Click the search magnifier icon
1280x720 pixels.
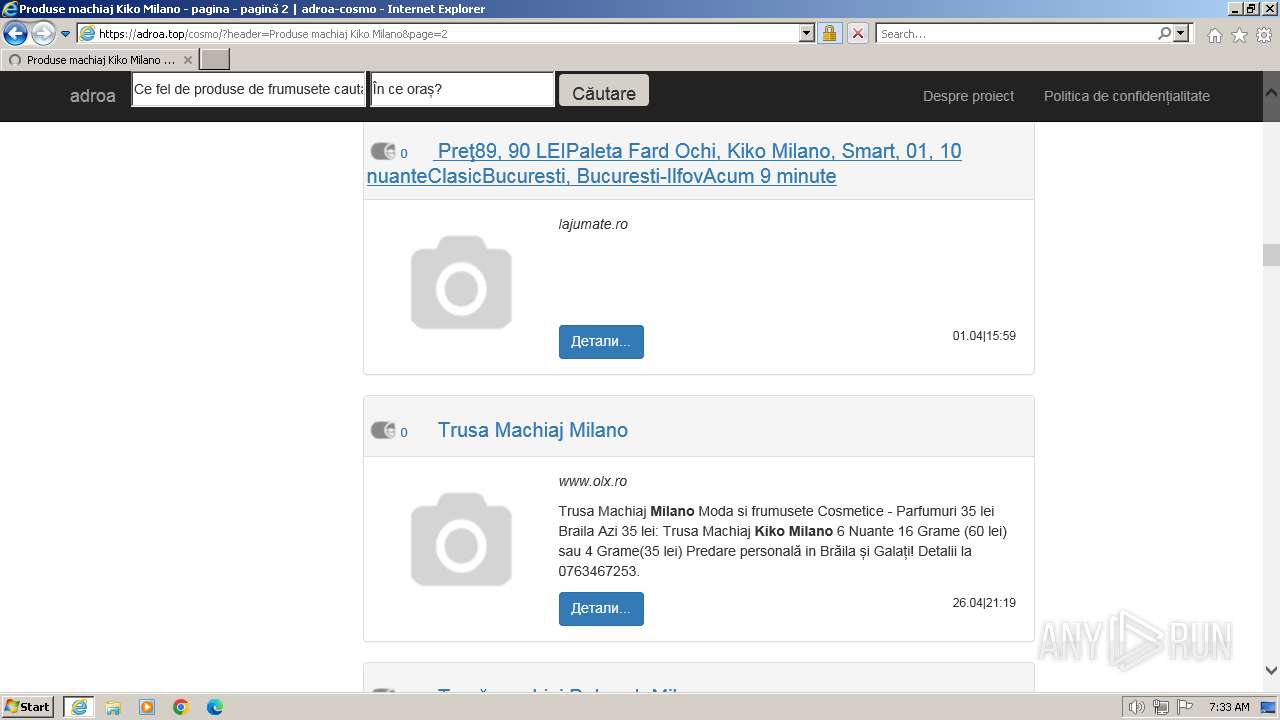point(1164,34)
